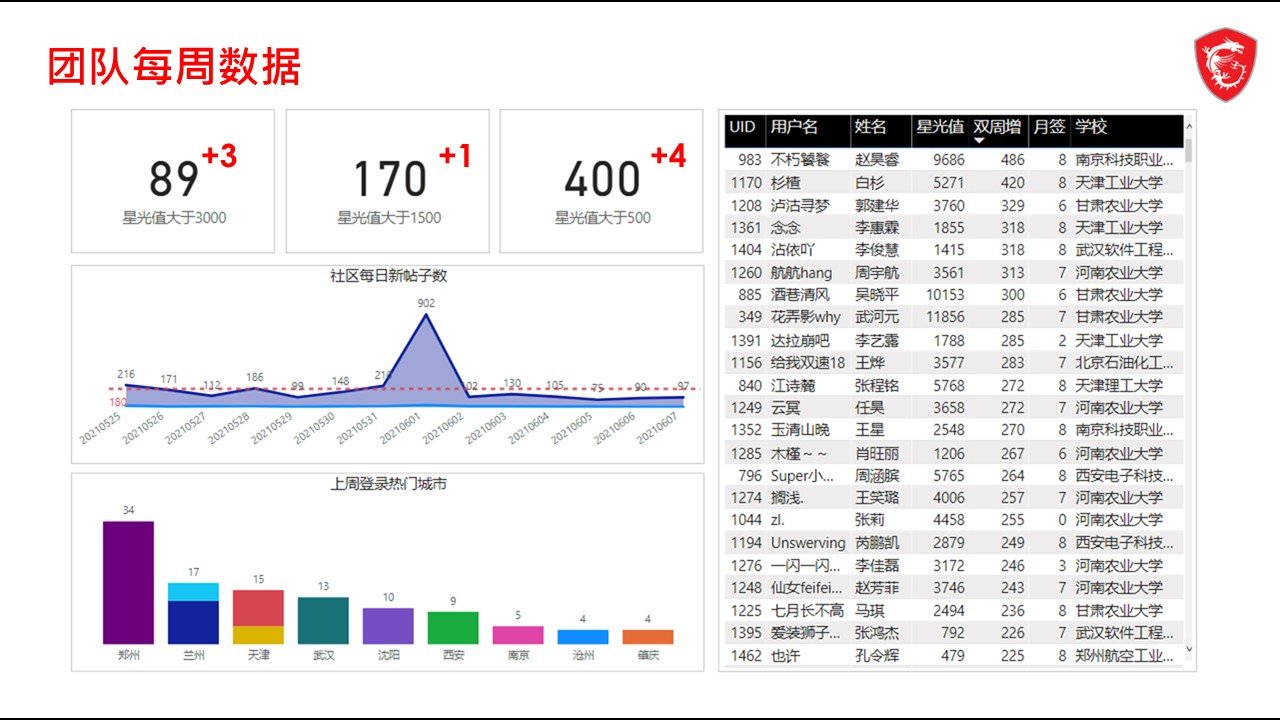Select the violet 沈阳 bar

click(x=388, y=626)
